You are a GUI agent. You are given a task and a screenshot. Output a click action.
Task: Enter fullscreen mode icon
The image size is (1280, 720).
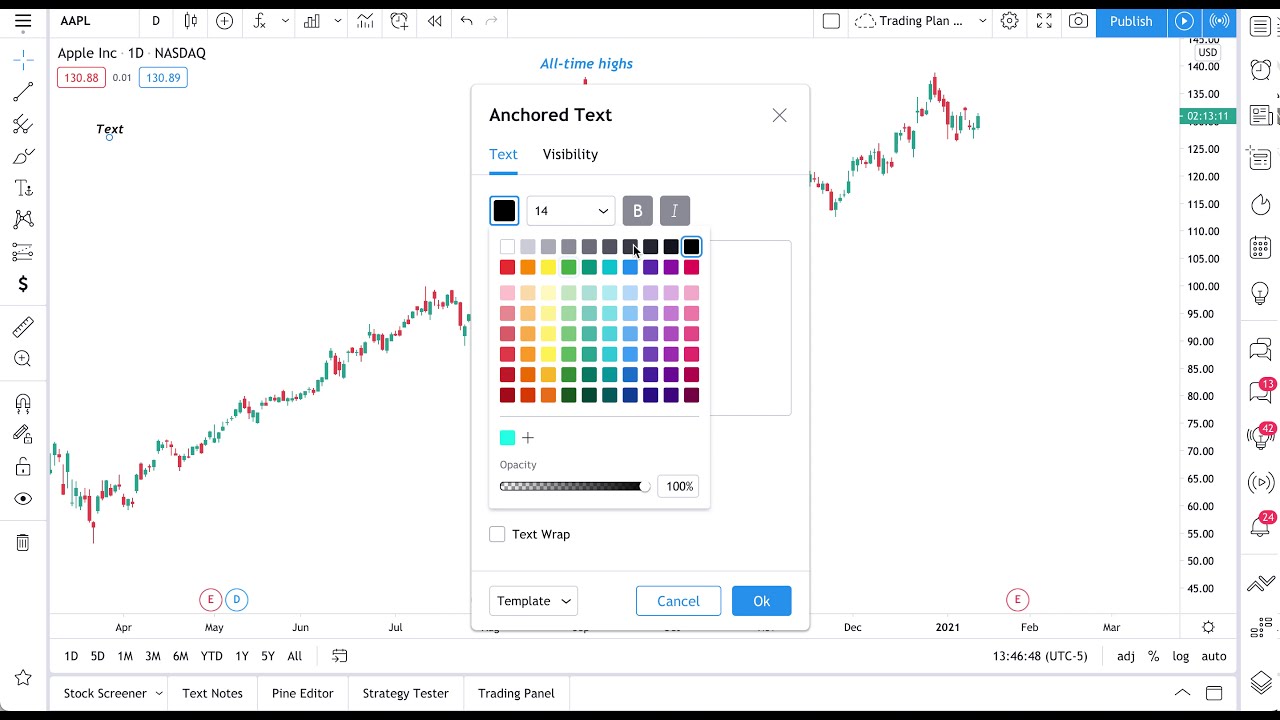[1044, 21]
